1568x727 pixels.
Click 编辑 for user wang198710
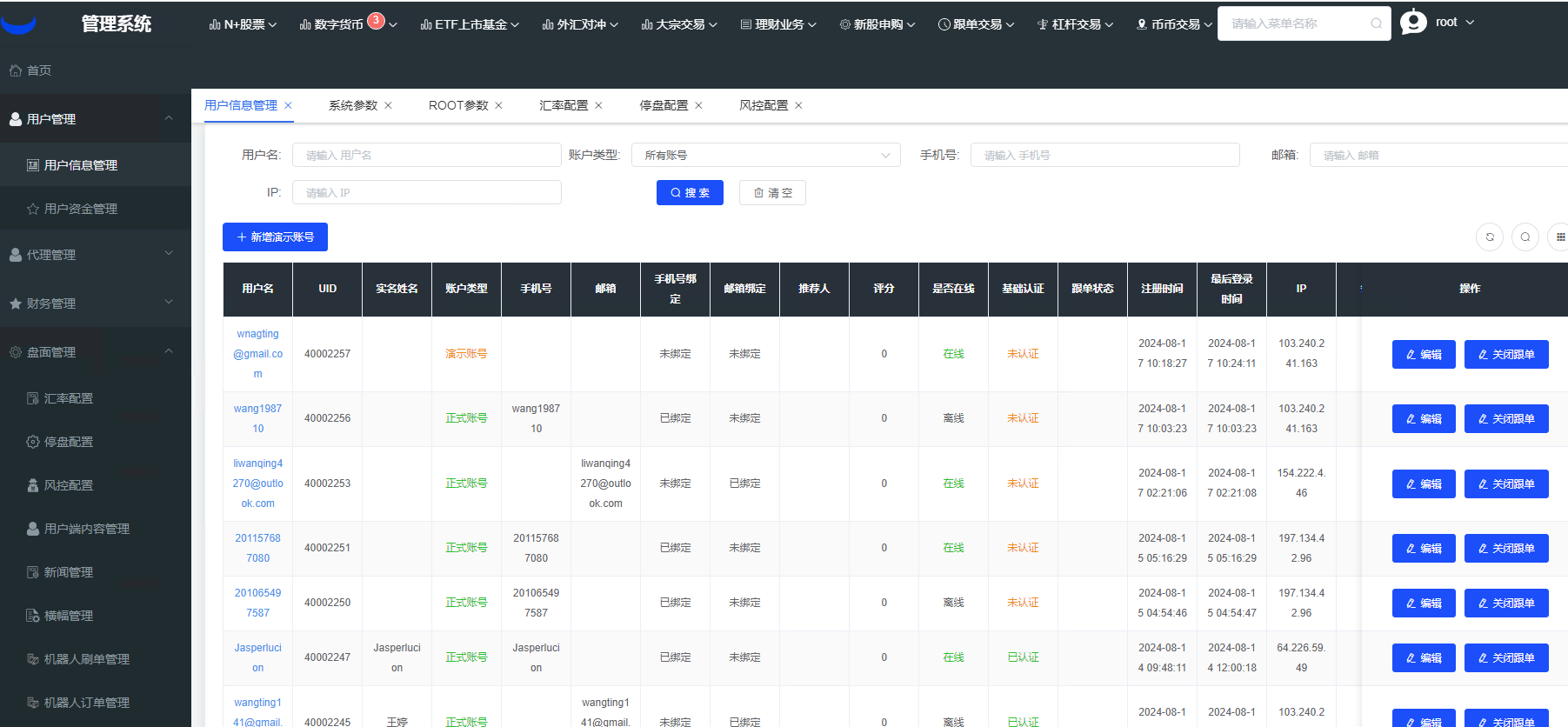(1423, 418)
